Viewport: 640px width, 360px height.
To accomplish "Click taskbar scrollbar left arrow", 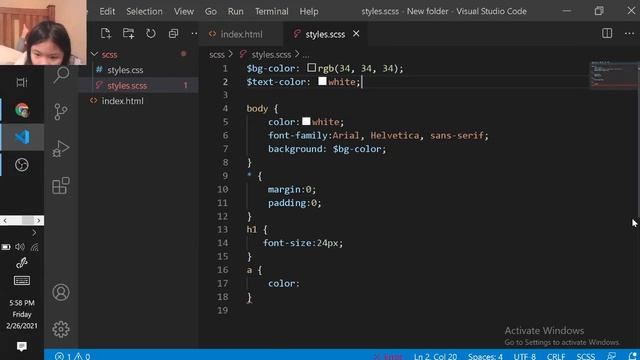I will pos(5,220).
